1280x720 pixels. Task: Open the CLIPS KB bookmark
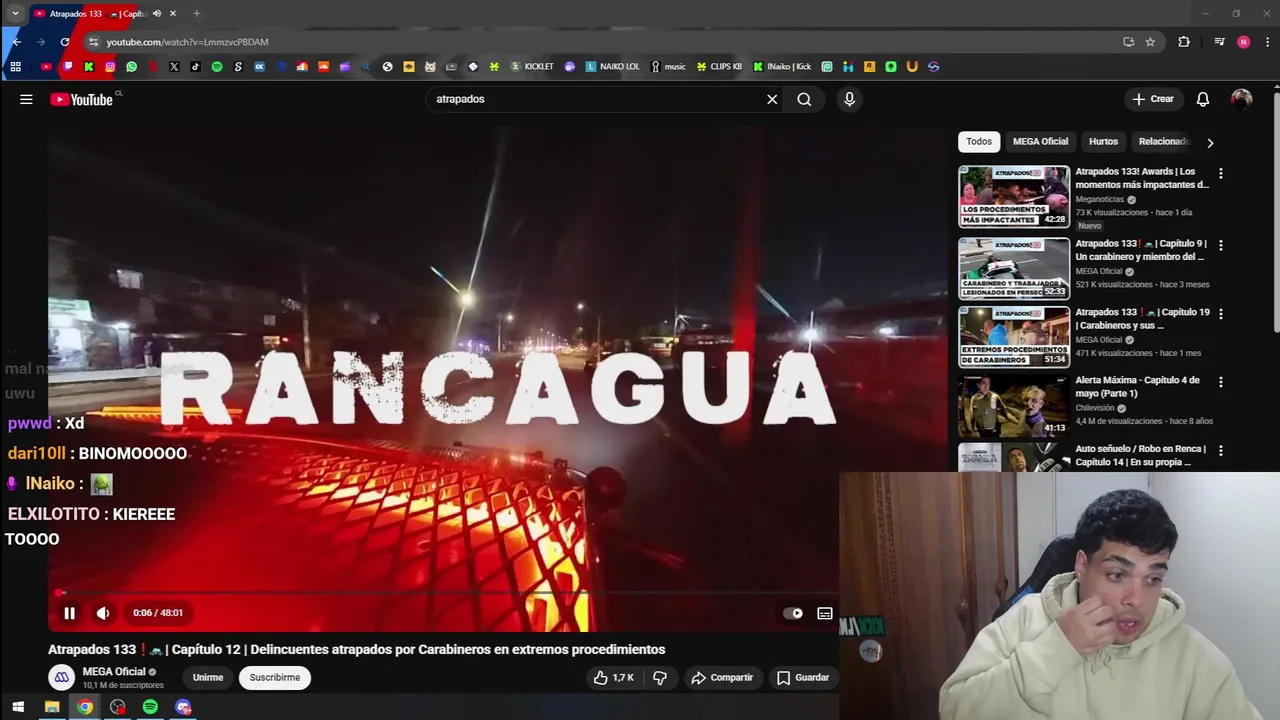(719, 67)
